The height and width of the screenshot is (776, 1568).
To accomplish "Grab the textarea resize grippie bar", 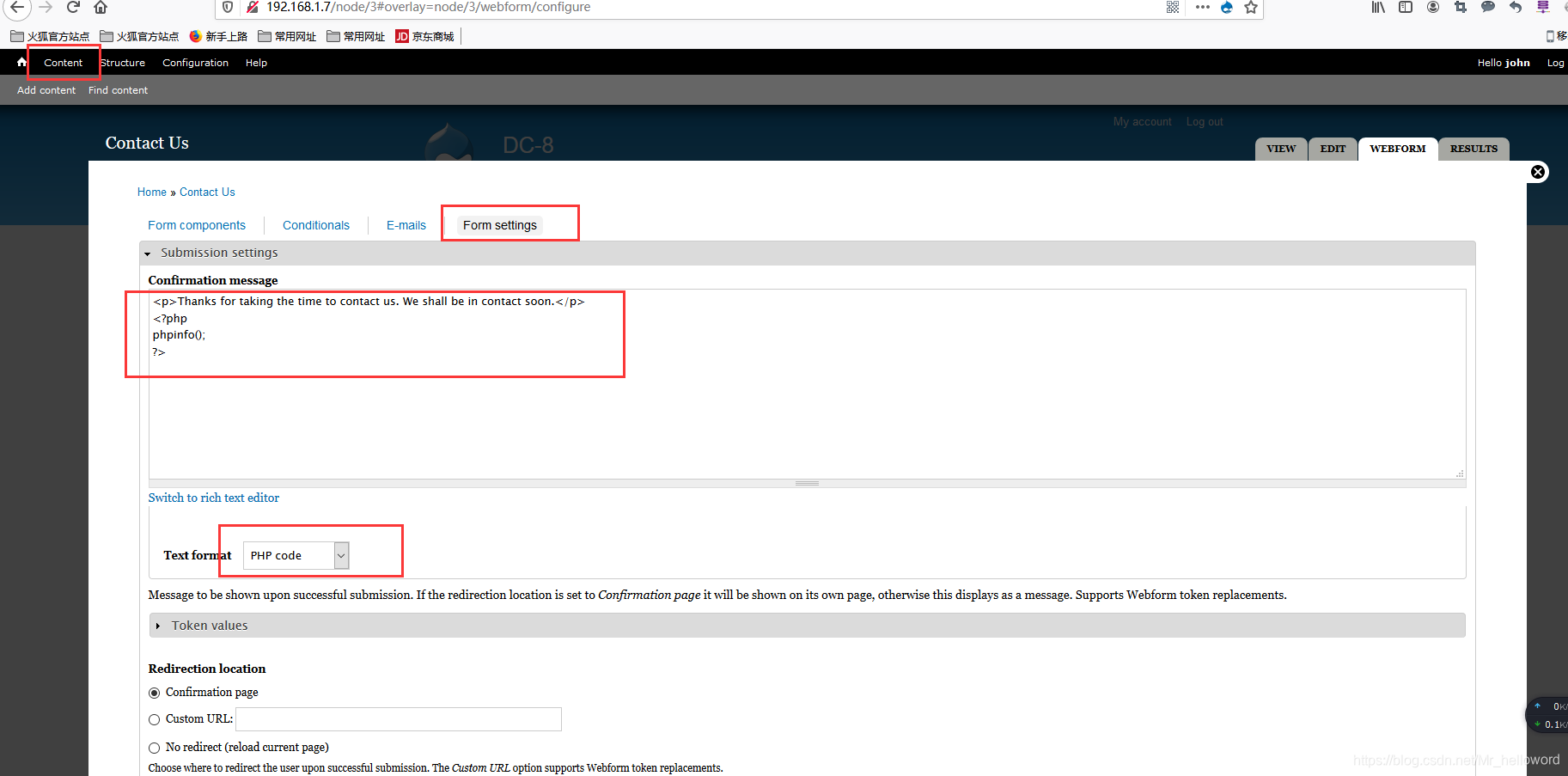I will 807,484.
